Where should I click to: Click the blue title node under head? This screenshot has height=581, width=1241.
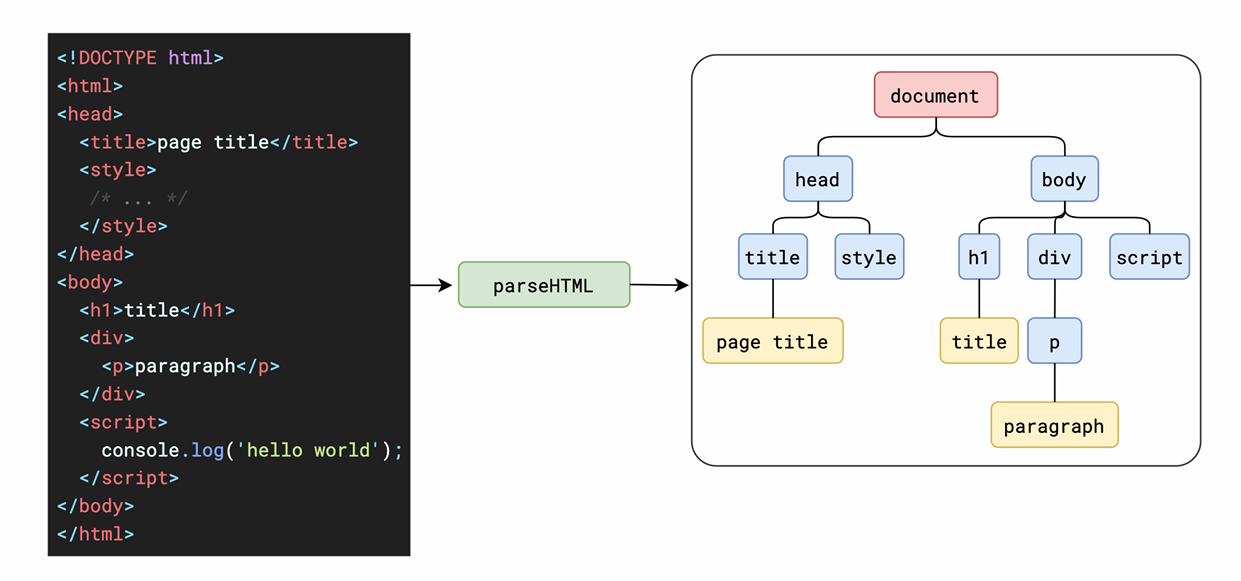(x=772, y=257)
